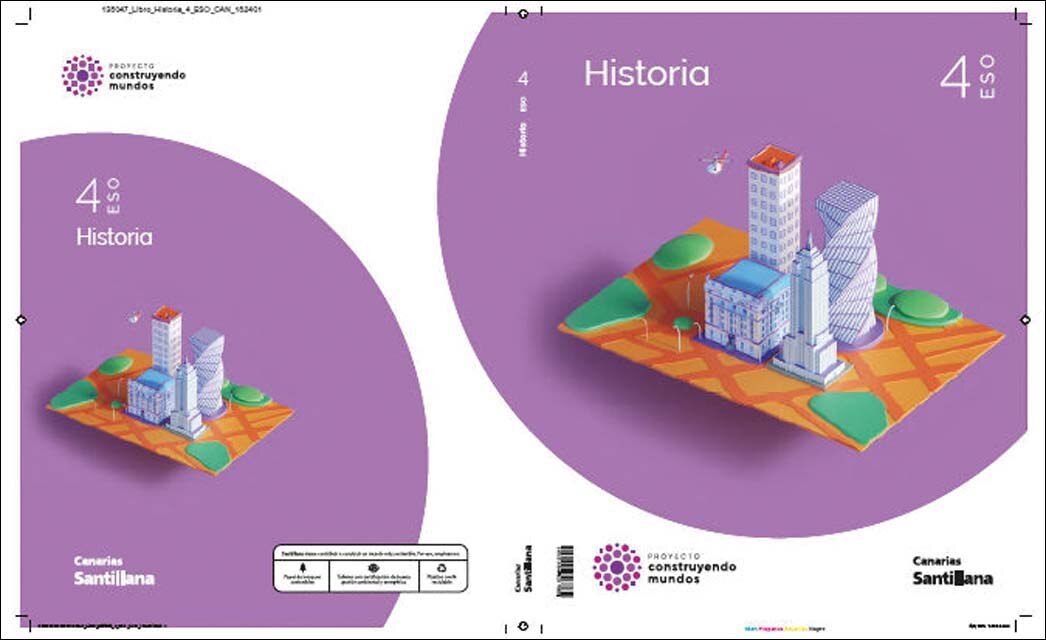The width and height of the screenshot is (1046, 640).
Task: Click the tree icon in the certification box
Action: click(x=302, y=567)
